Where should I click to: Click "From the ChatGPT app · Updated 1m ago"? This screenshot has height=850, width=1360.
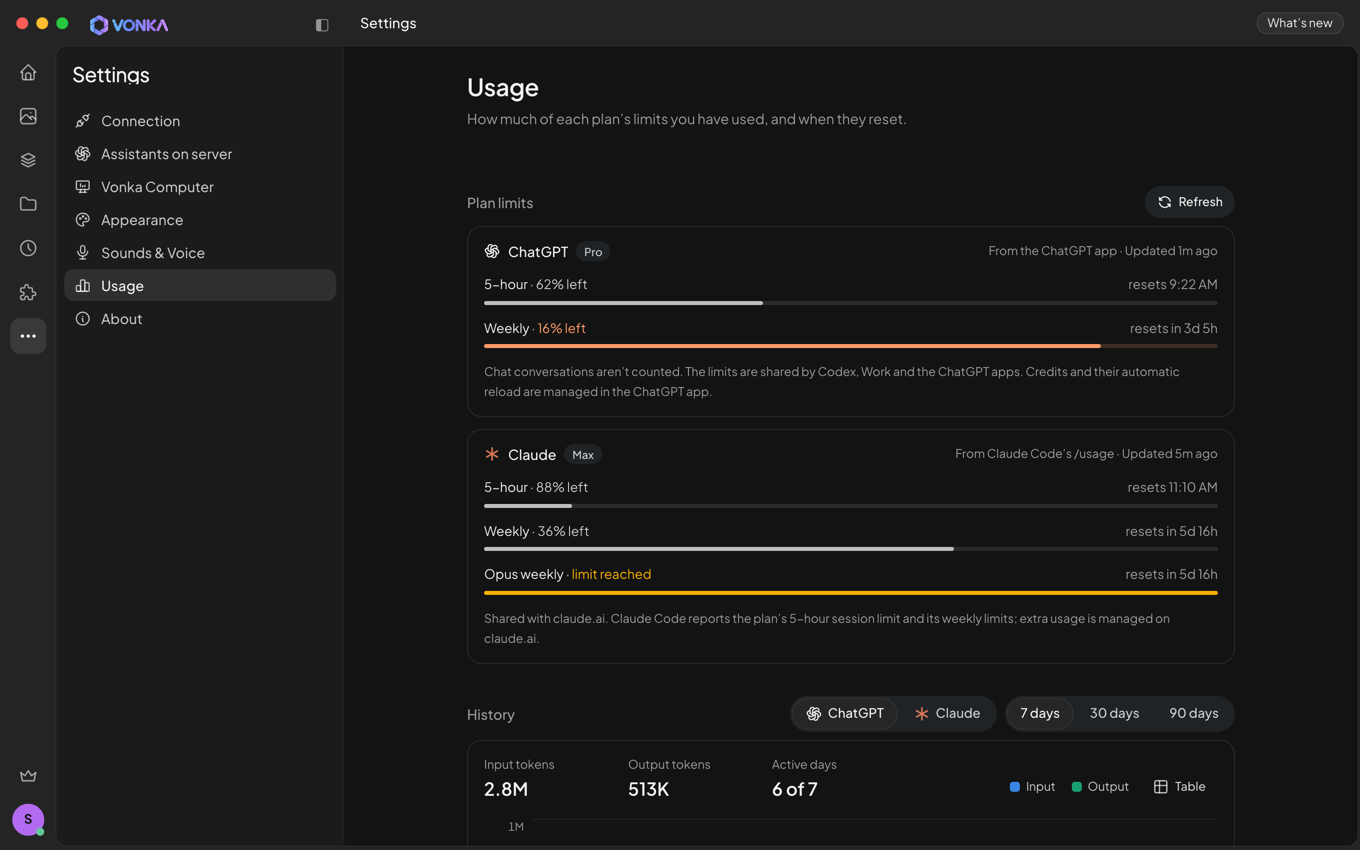[x=1103, y=251]
